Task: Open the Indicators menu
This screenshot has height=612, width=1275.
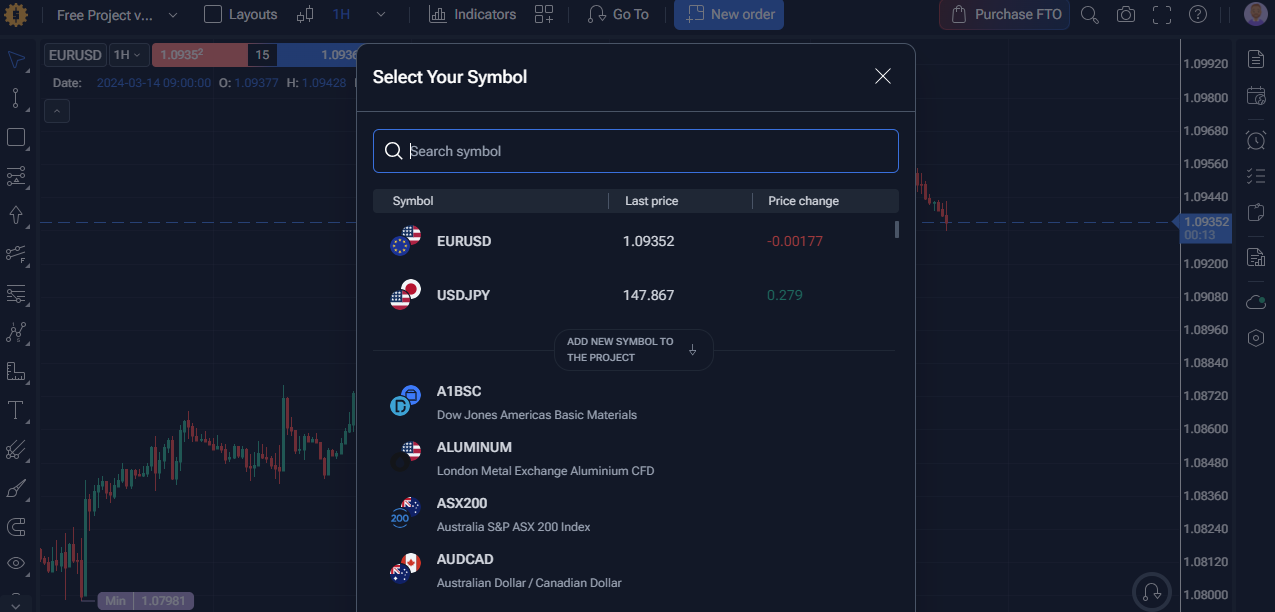Action: point(473,15)
